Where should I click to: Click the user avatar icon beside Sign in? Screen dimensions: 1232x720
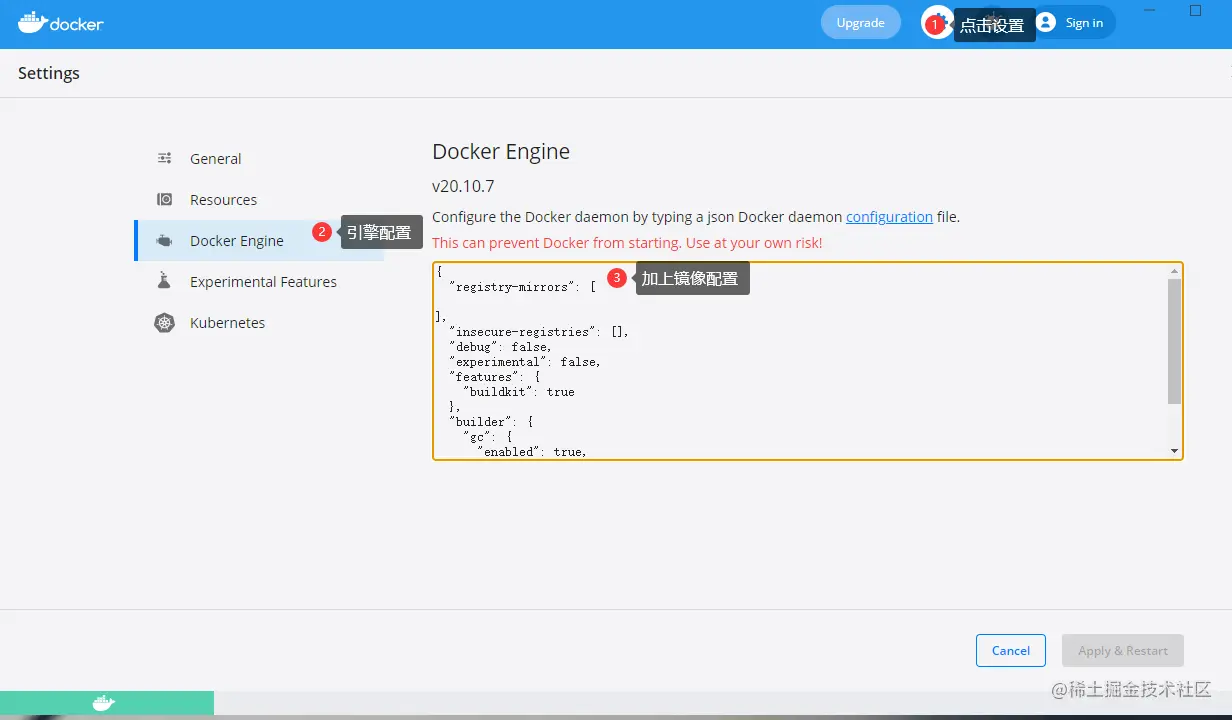click(1046, 22)
